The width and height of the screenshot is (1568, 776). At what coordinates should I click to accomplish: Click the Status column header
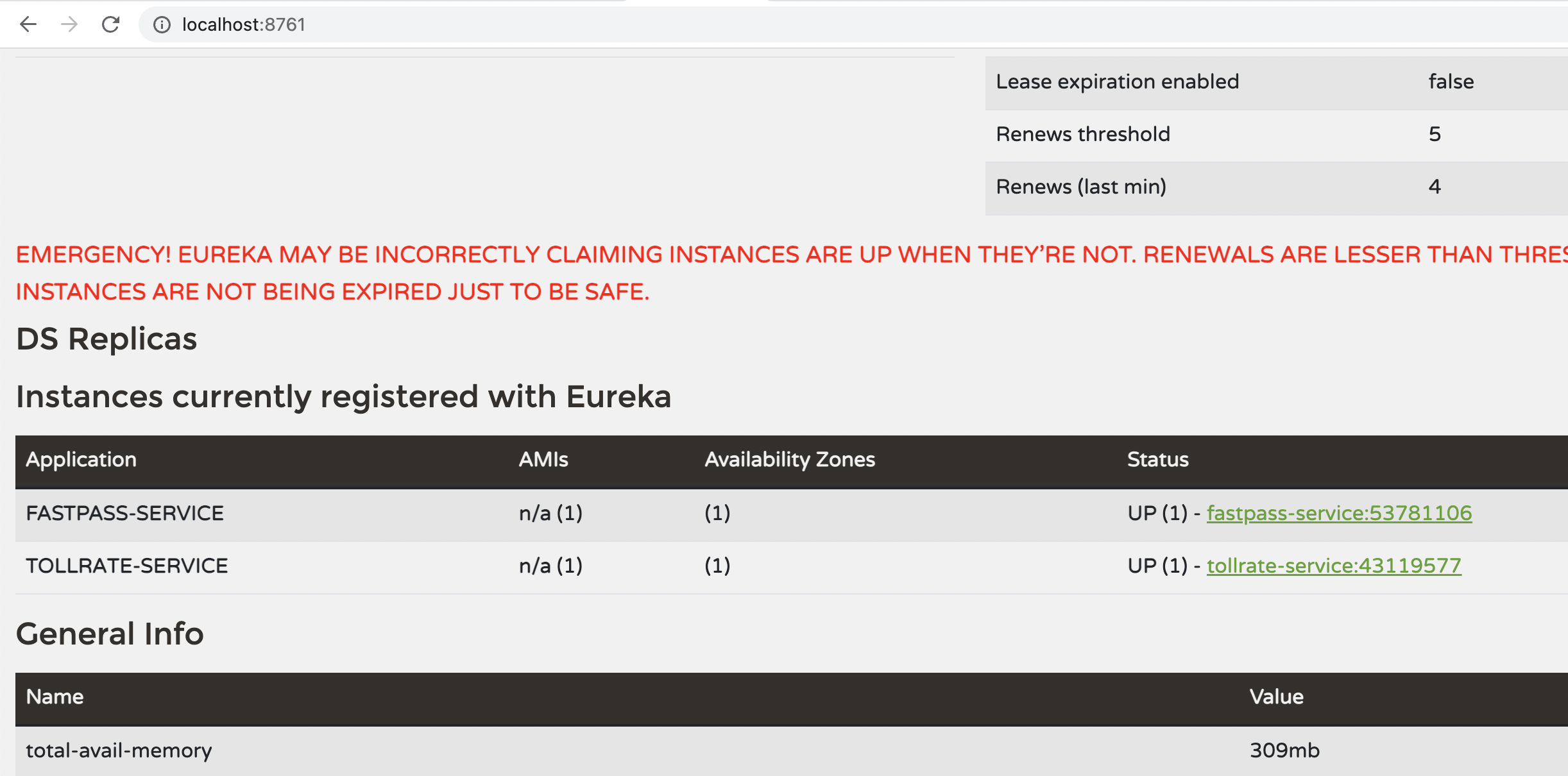tap(1157, 459)
